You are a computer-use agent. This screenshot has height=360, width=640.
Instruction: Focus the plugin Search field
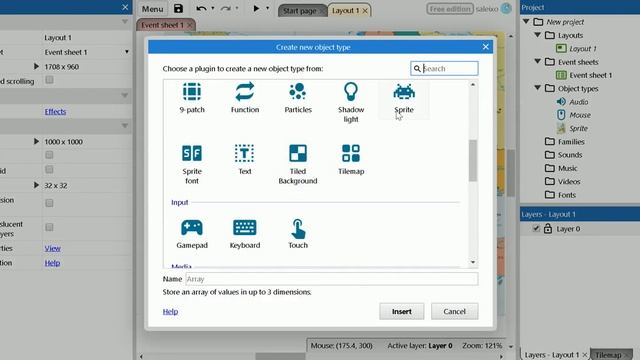pyautogui.click(x=444, y=68)
